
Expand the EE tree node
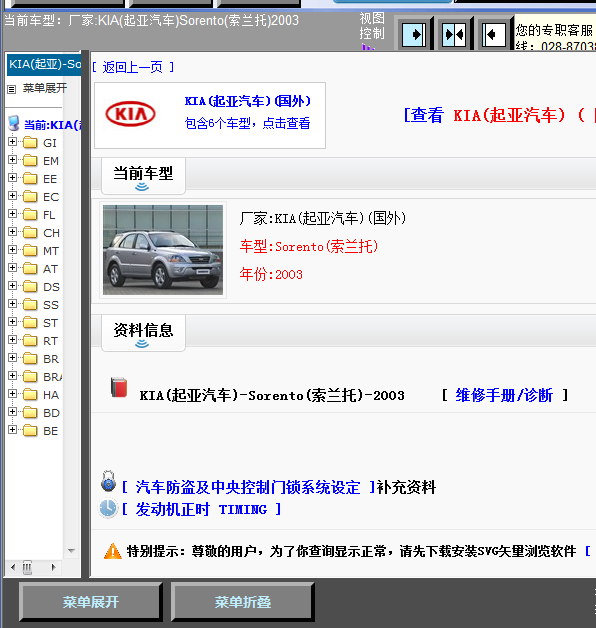[12, 178]
